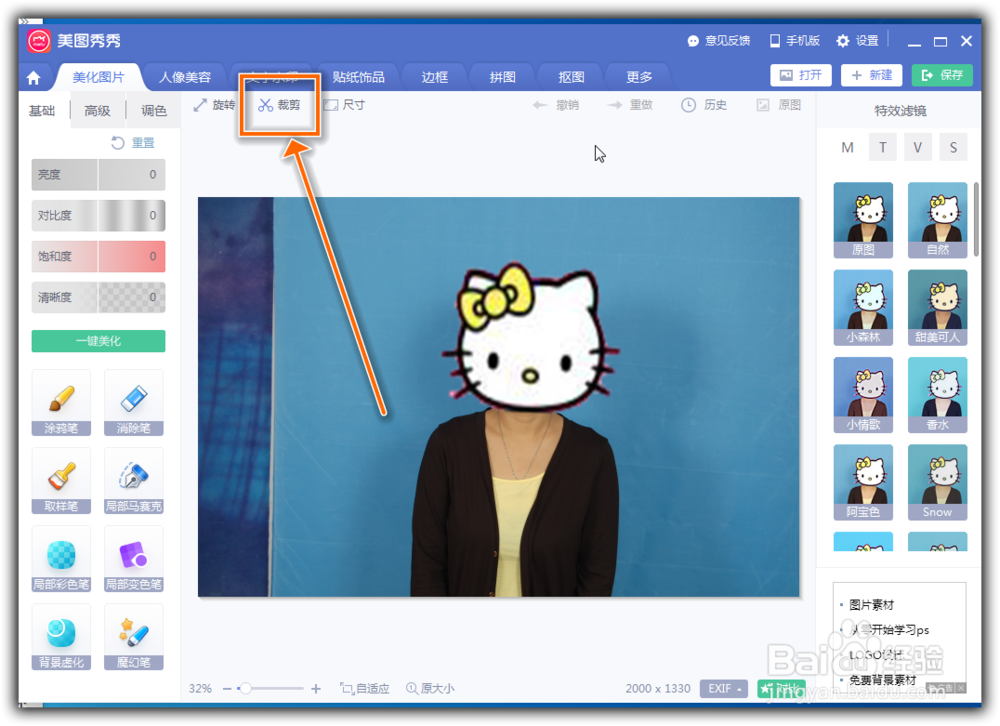Apply the 甜美可人 filter thumbnail
Viewport: 1000px width, 726px height.
click(x=938, y=307)
